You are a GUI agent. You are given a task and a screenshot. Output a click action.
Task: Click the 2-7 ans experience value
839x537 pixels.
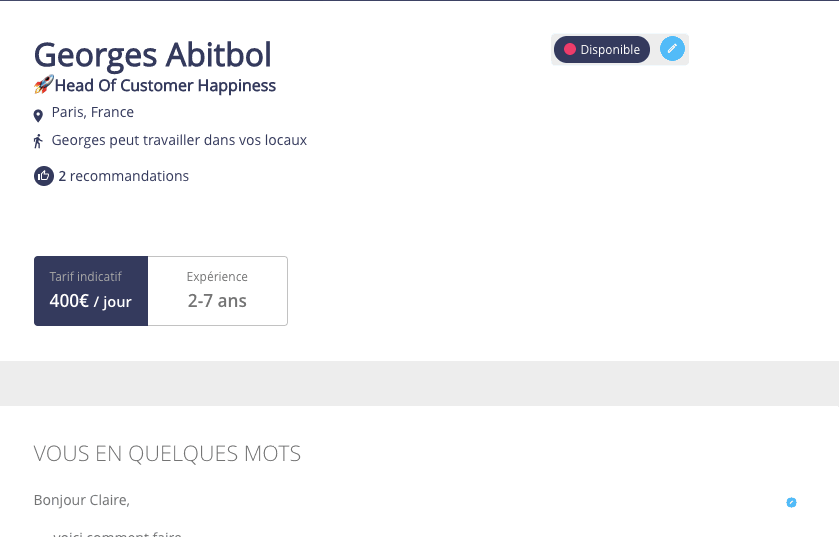217,301
